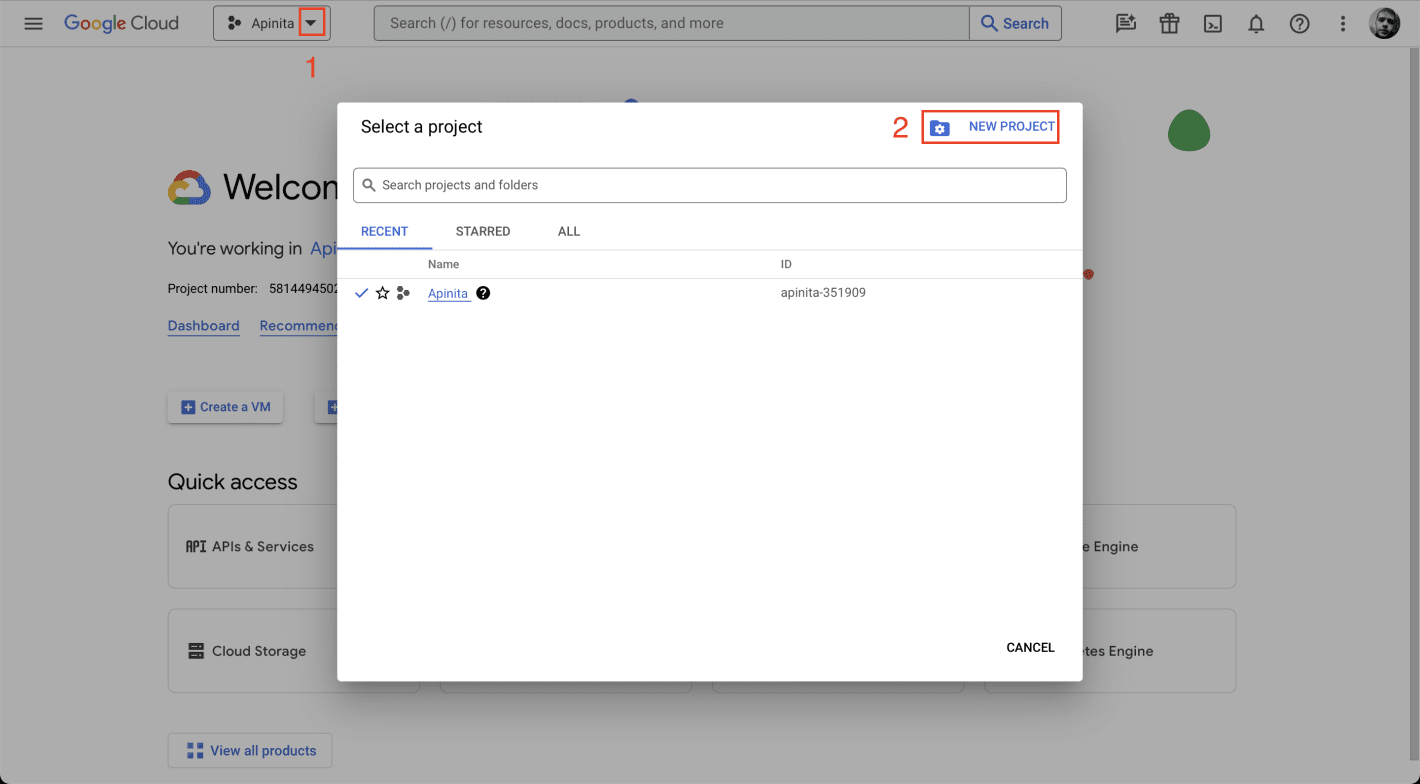The width and height of the screenshot is (1420, 784).
Task: Click the Search projects and folders field
Action: click(710, 185)
